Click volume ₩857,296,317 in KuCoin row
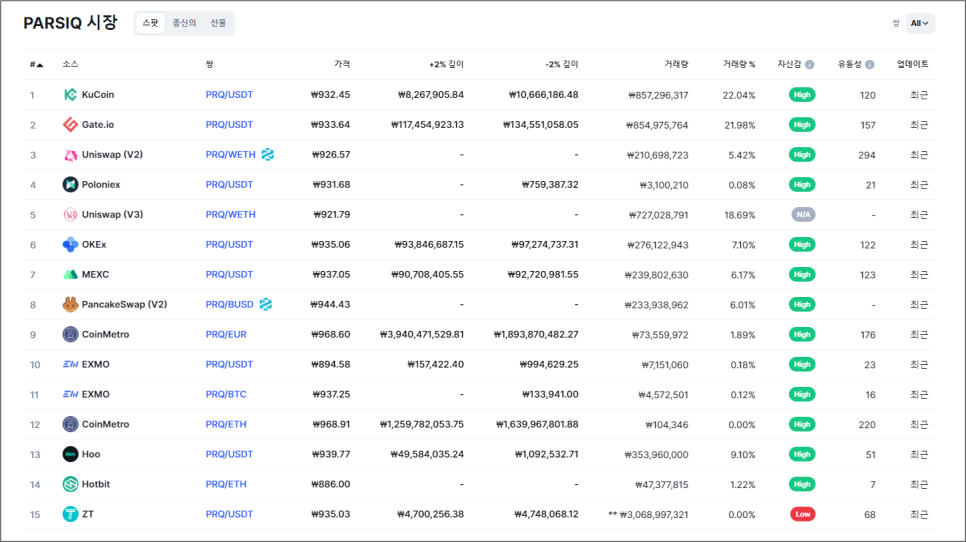The width and height of the screenshot is (966, 542). pyautogui.click(x=658, y=95)
